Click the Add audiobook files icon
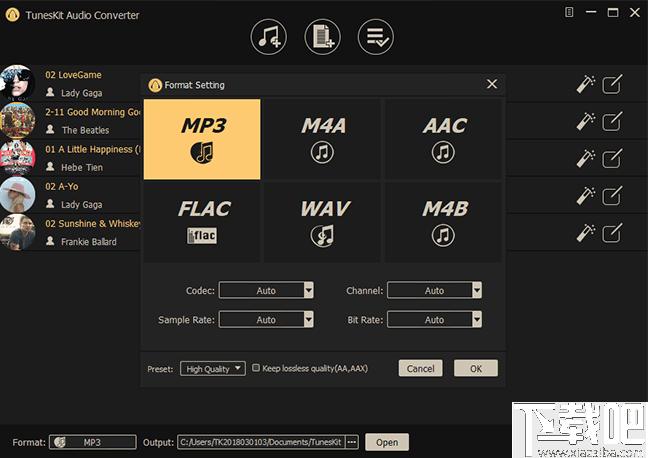The height and width of the screenshot is (458, 648). [x=322, y=37]
